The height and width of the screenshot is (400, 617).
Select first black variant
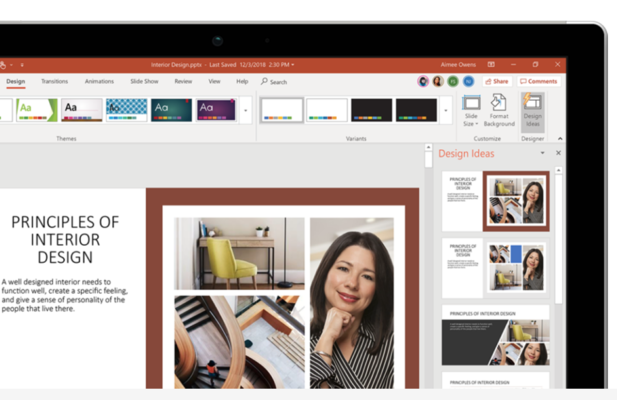coord(371,110)
